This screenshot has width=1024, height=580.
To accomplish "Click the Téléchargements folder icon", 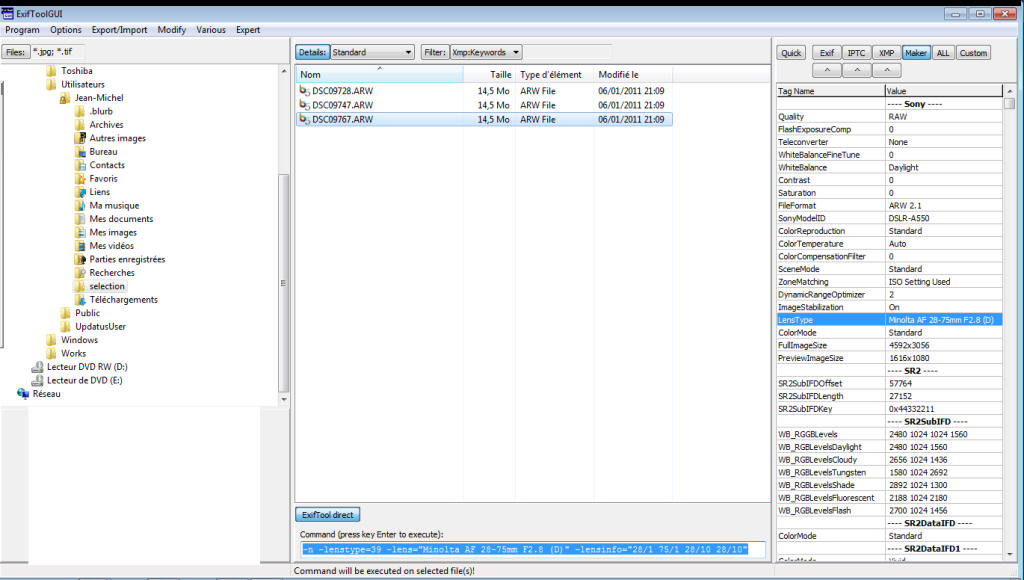I will pos(80,300).
